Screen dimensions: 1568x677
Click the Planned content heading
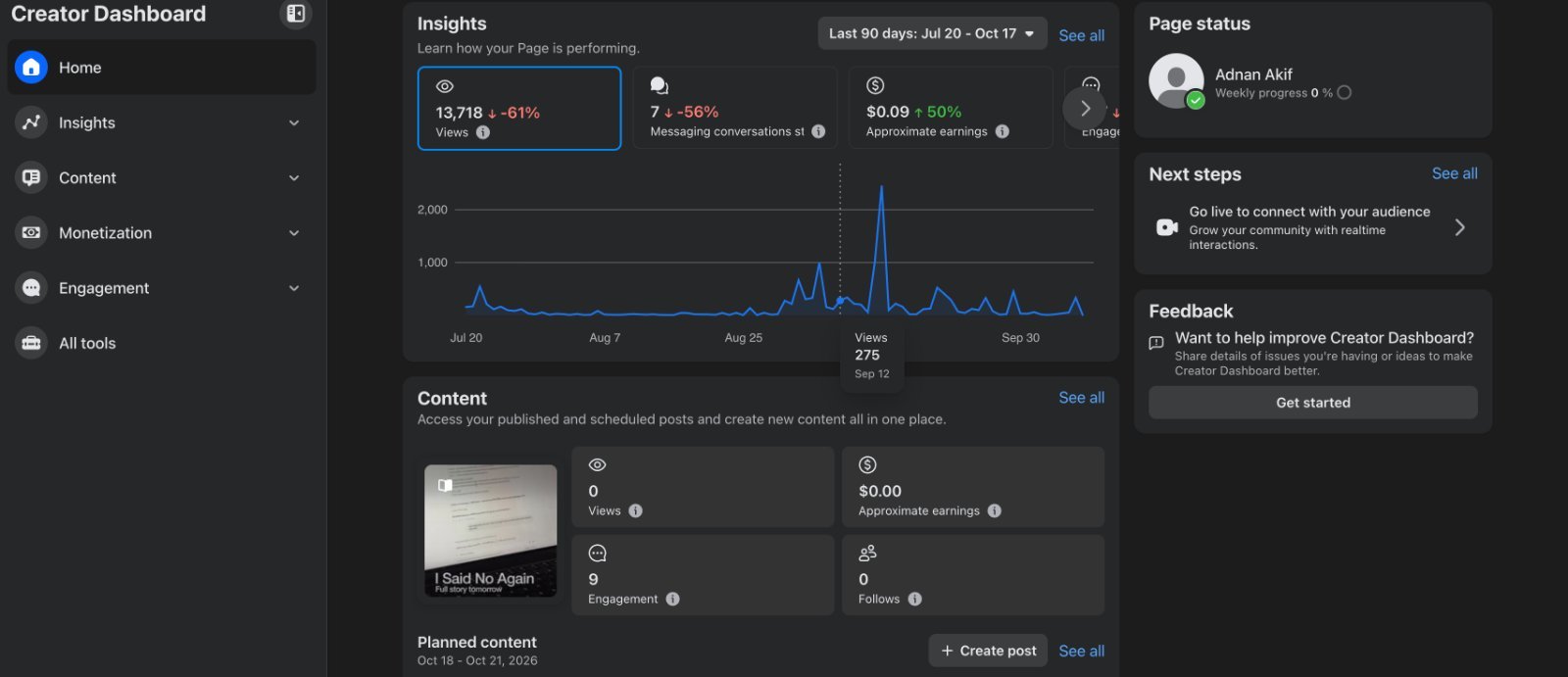(477, 642)
